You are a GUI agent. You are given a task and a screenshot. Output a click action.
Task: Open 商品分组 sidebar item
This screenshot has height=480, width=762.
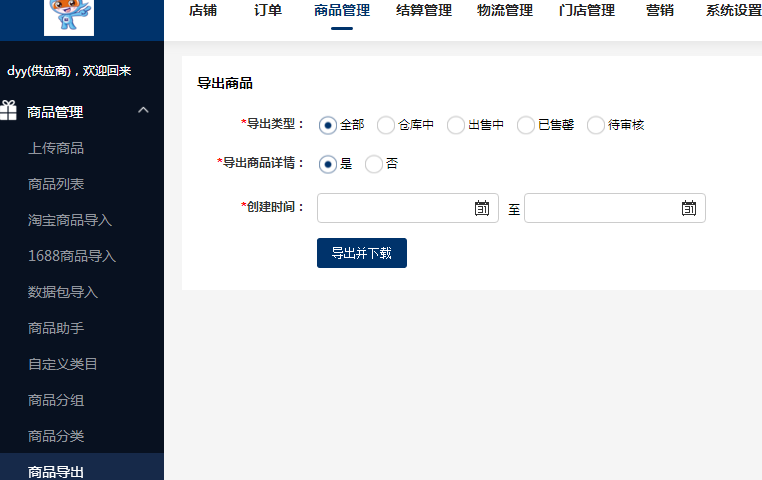(56, 400)
